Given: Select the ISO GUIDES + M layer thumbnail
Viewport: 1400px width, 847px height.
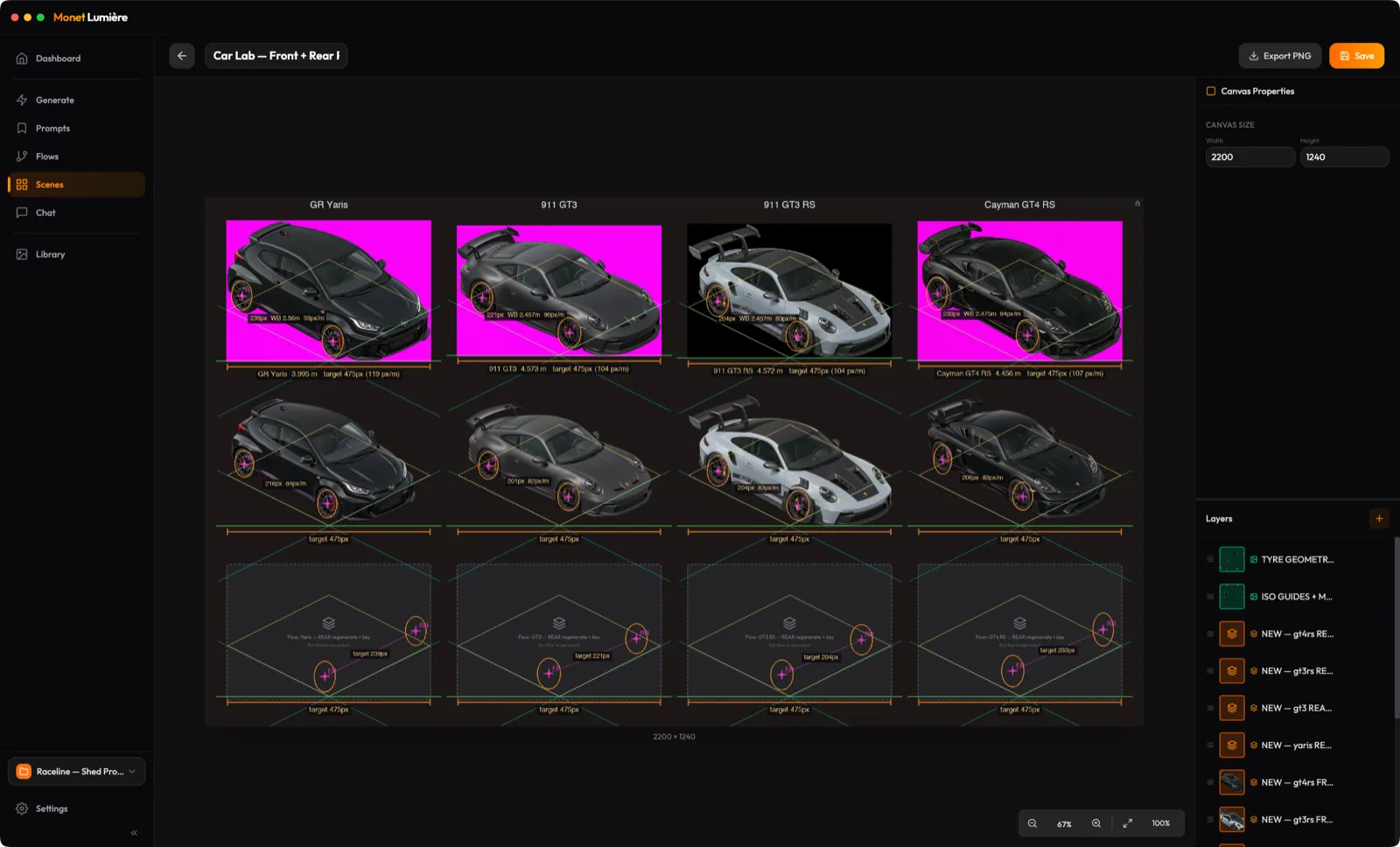Looking at the screenshot, I should tap(1232, 597).
